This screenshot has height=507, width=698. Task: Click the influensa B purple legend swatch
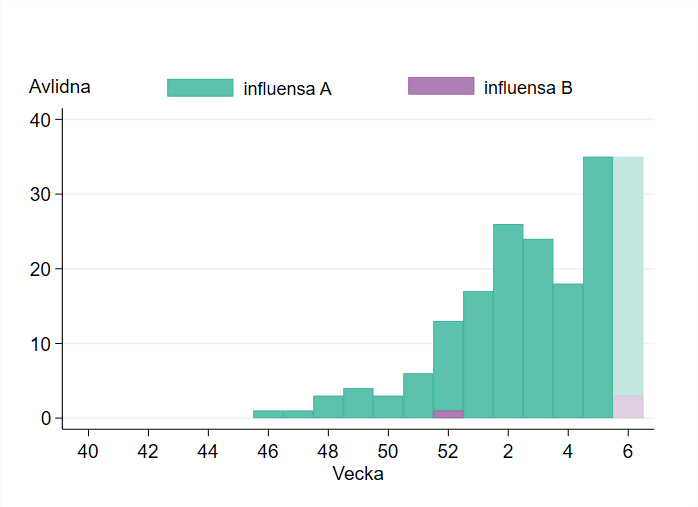441,86
